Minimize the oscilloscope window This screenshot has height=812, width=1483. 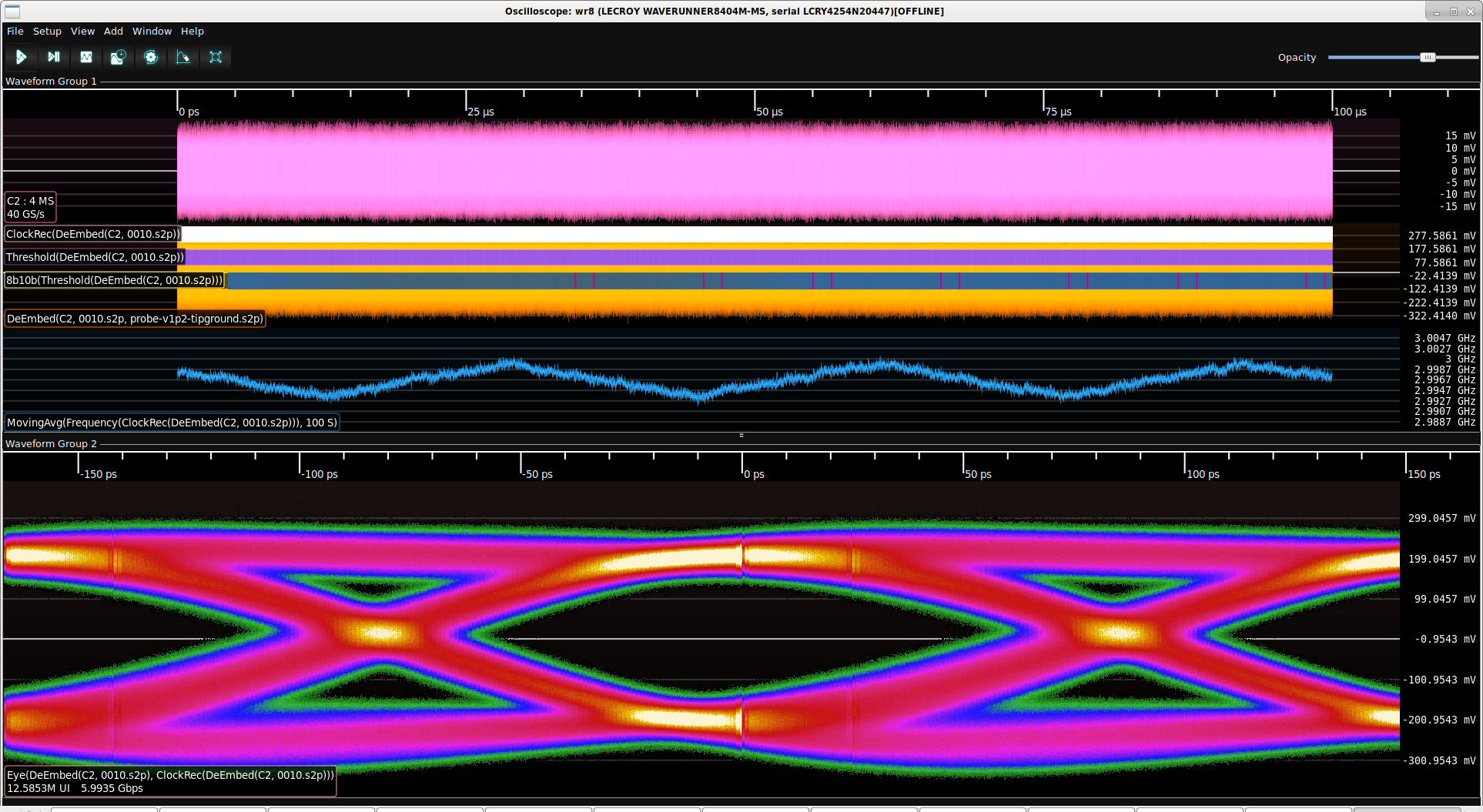click(x=1437, y=12)
